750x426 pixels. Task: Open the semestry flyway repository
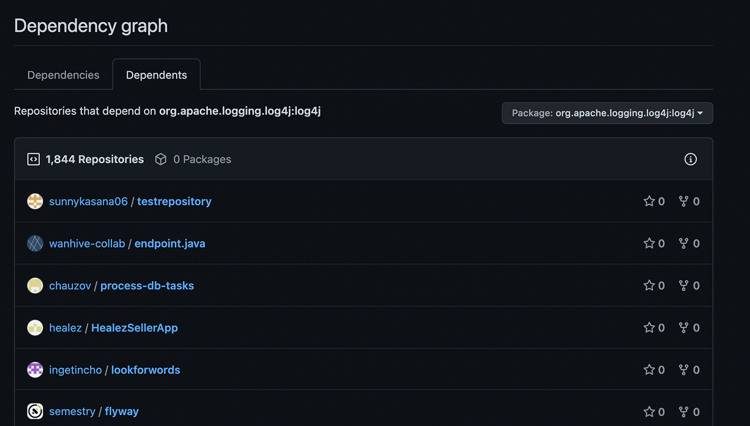(x=121, y=412)
